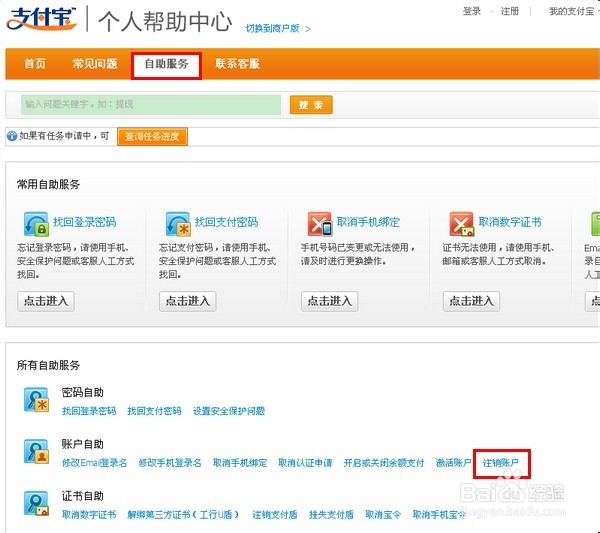
Task: Click the 常用自助服务 section heading
Action: click(48, 184)
